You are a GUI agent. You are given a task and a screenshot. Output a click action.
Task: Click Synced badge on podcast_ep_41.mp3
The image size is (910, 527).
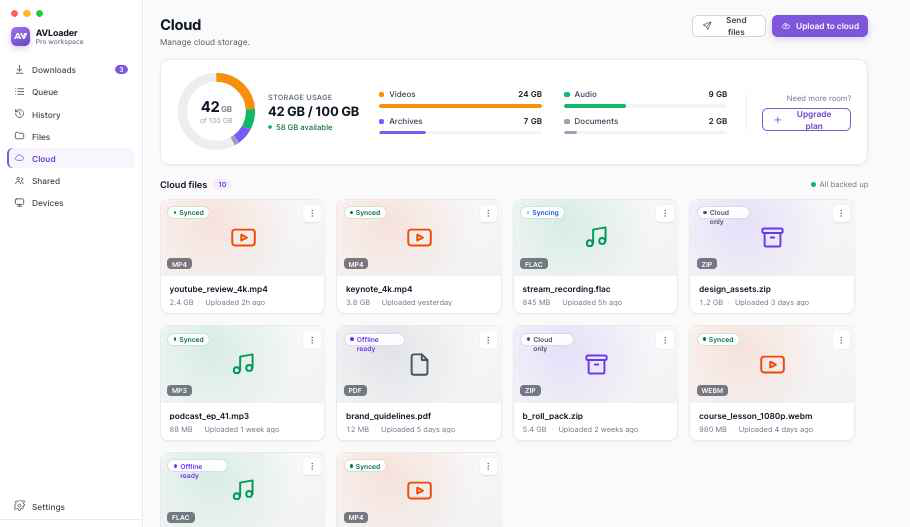(x=188, y=340)
